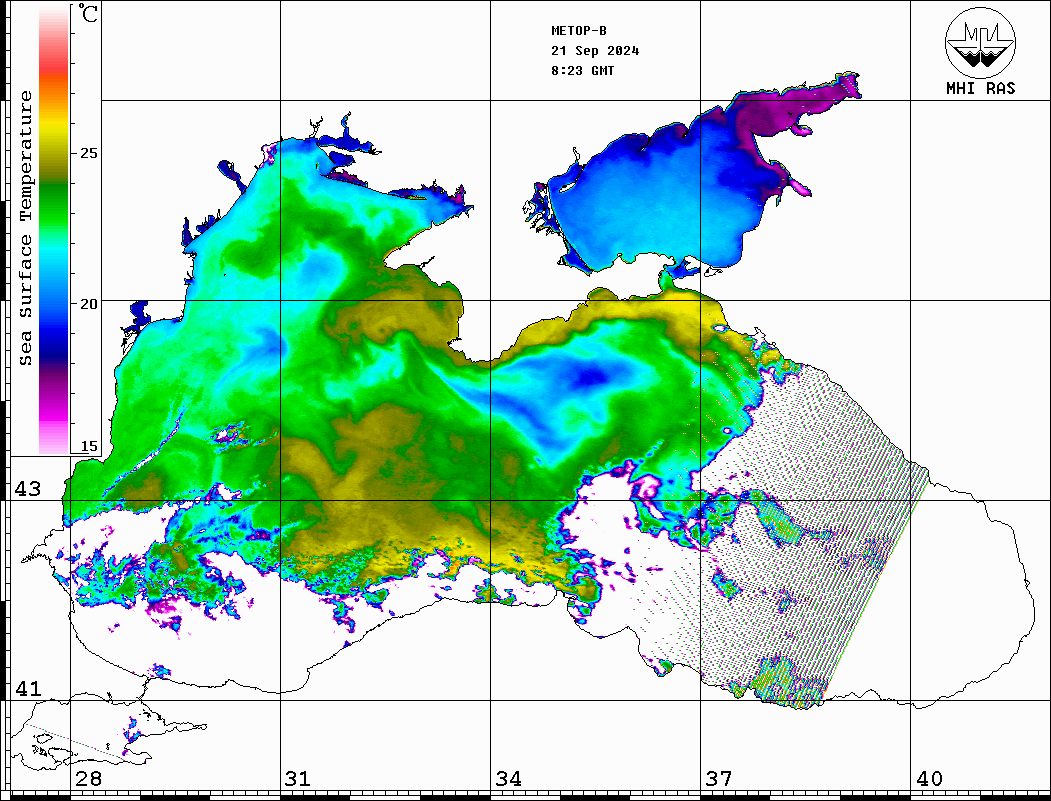This screenshot has height=801, width=1051.
Task: Click the longitude label 31
Action: coord(298,778)
